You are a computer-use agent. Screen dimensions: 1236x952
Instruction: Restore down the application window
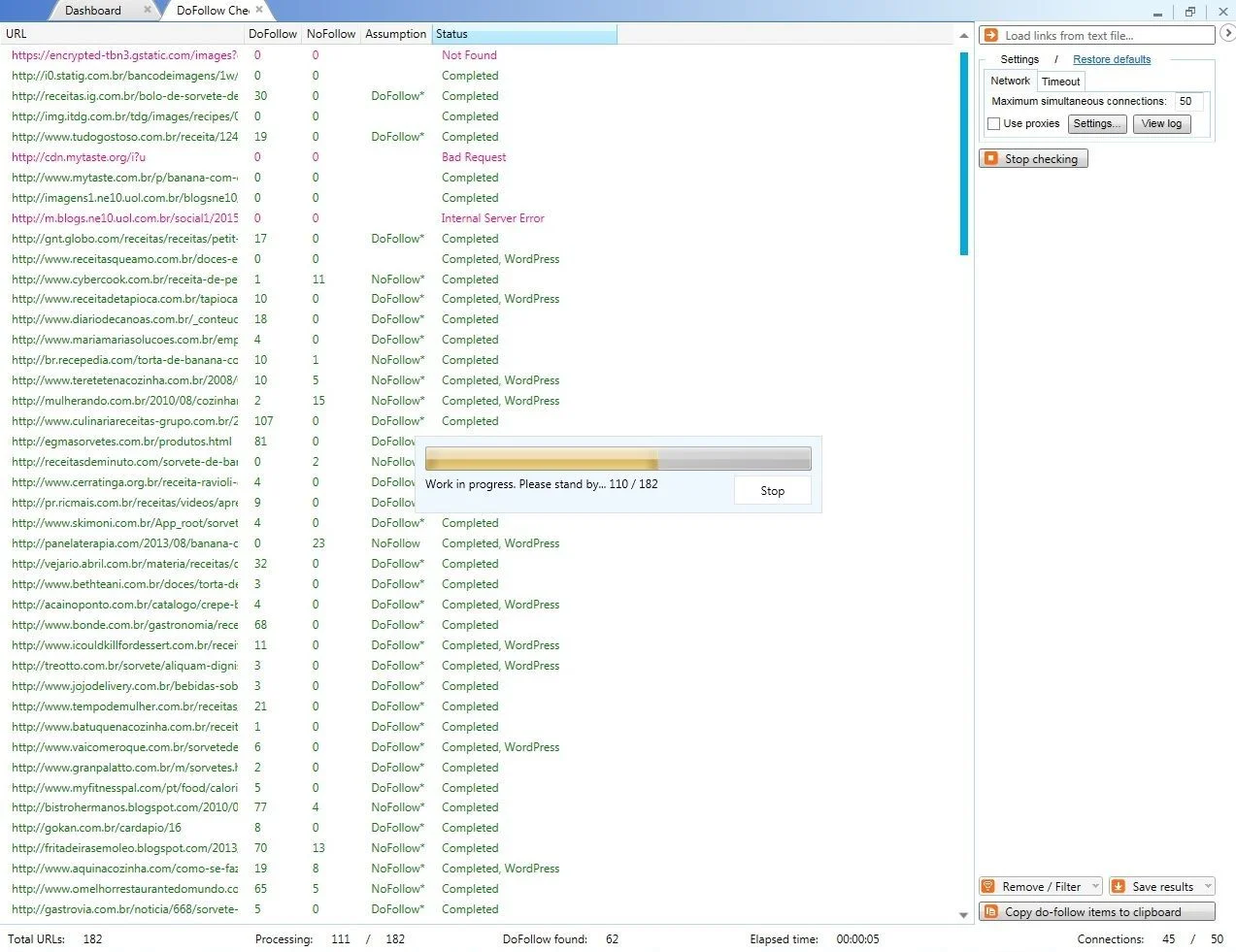(x=1189, y=12)
